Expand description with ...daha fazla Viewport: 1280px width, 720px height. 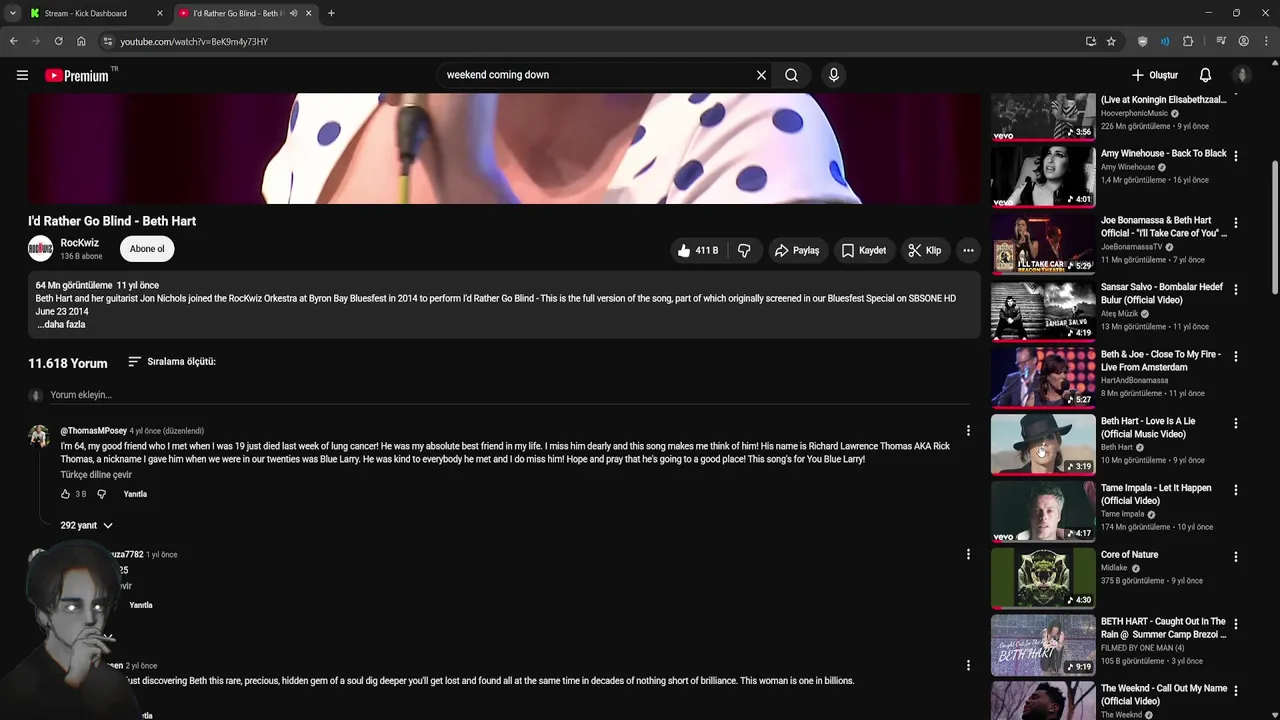click(x=61, y=325)
